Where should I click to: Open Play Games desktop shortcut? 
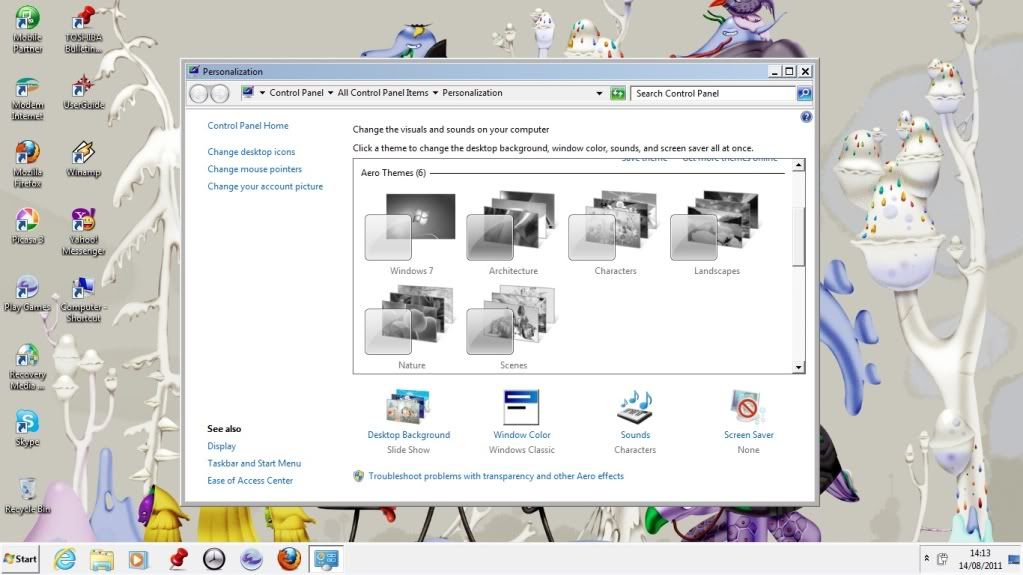click(27, 294)
